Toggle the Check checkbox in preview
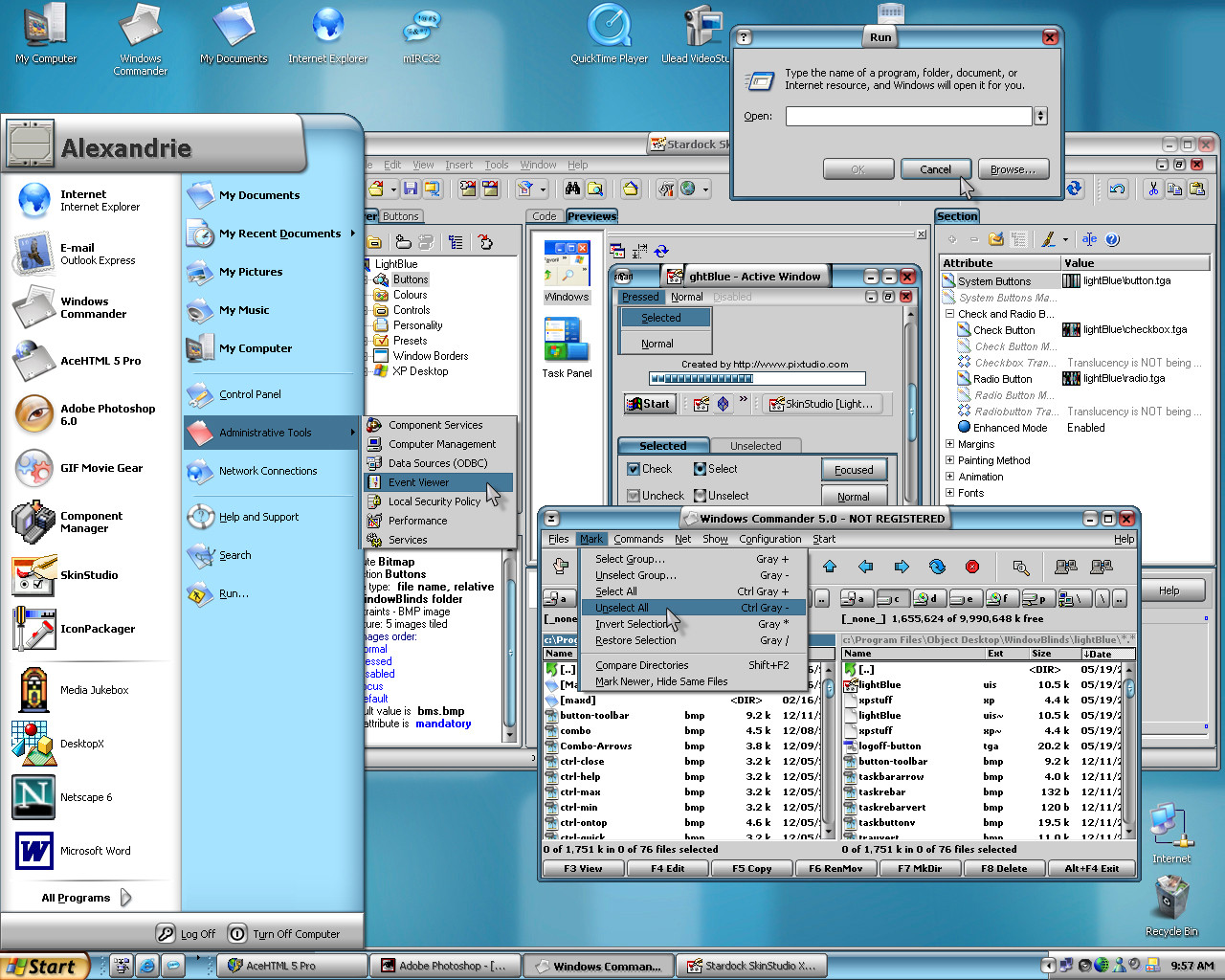The height and width of the screenshot is (980, 1225). (634, 469)
